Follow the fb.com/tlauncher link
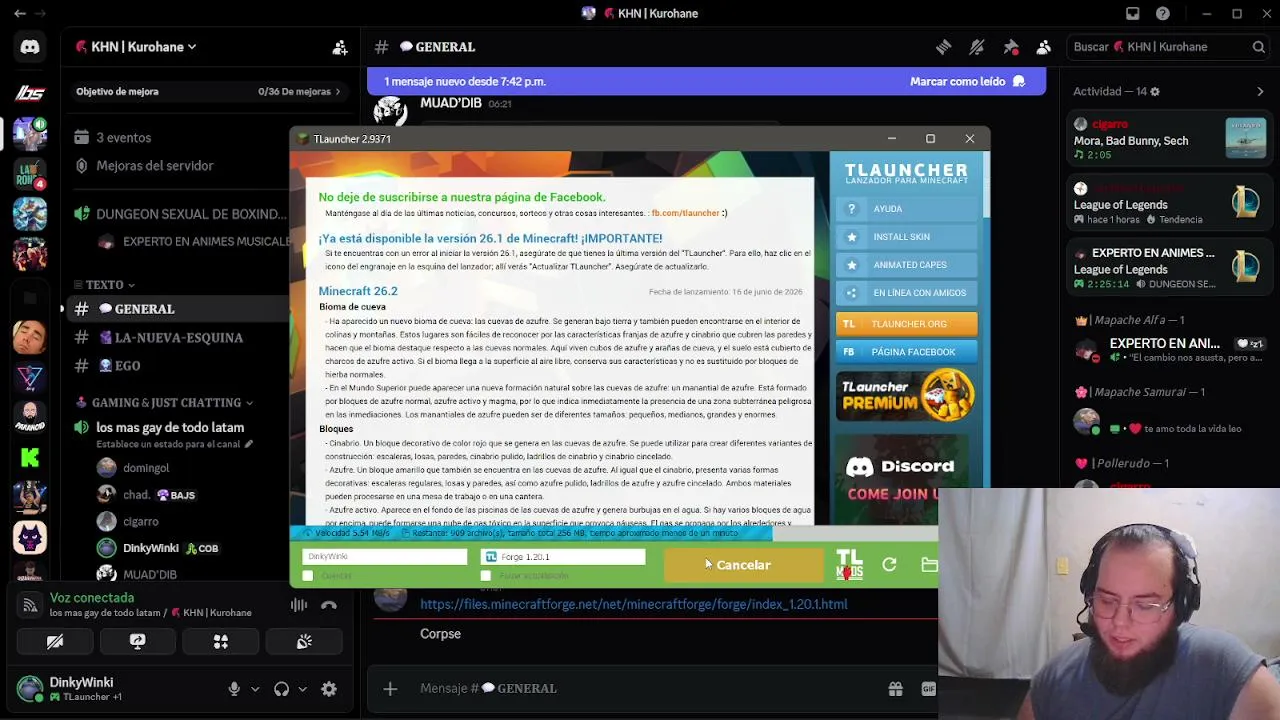The width and height of the screenshot is (1280, 720). [686, 213]
